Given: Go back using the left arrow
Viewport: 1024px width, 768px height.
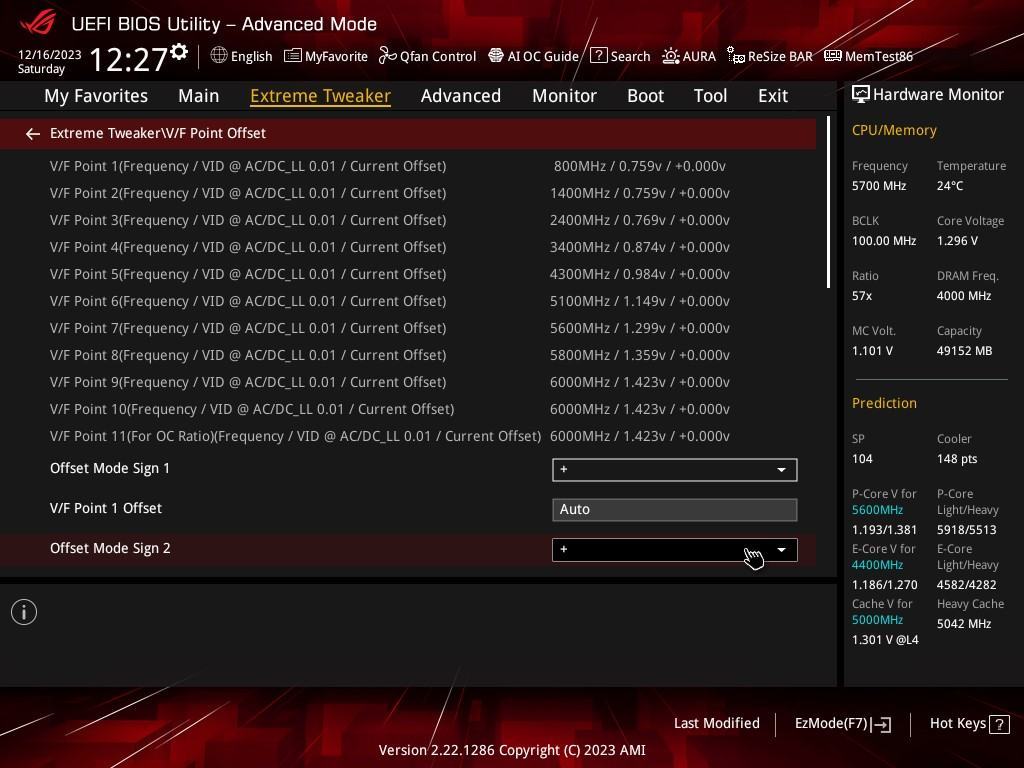Looking at the screenshot, I should [x=33, y=134].
